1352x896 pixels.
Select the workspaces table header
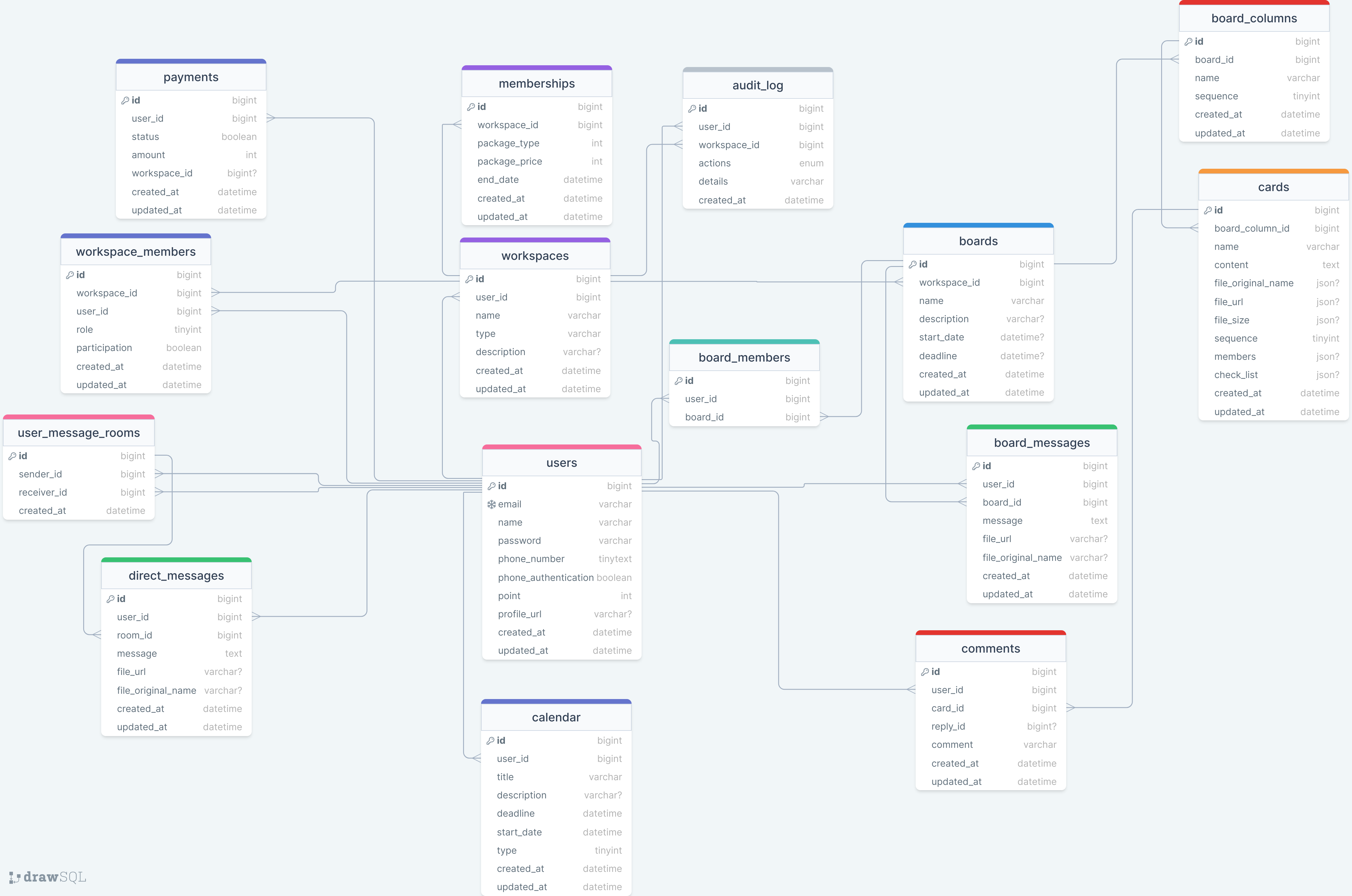pyautogui.click(x=535, y=256)
